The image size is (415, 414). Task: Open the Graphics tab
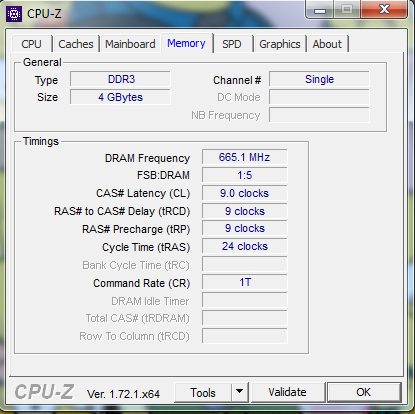(x=280, y=44)
